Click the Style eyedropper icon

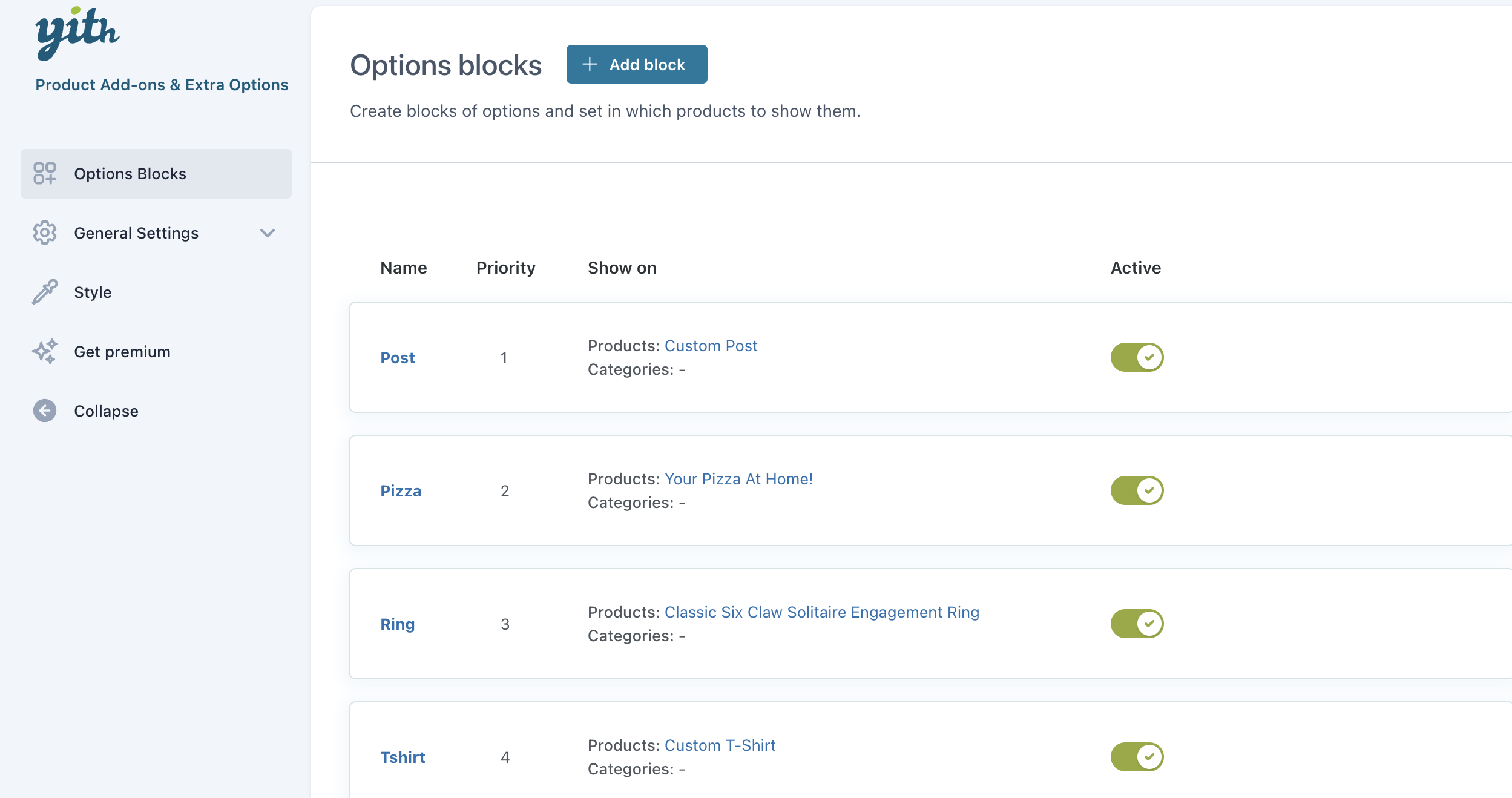(44, 292)
